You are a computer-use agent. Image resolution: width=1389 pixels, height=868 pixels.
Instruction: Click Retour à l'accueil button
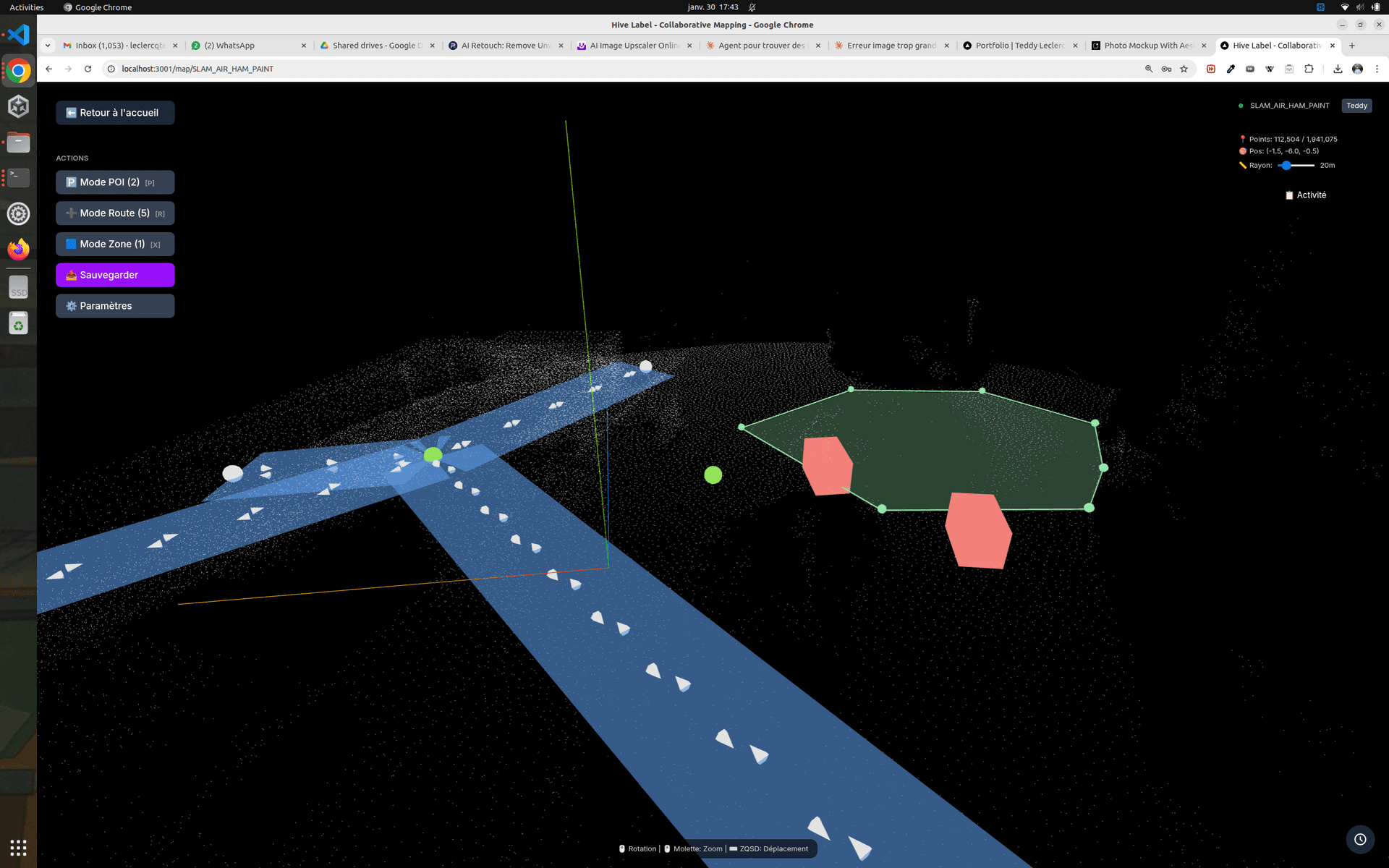[115, 113]
